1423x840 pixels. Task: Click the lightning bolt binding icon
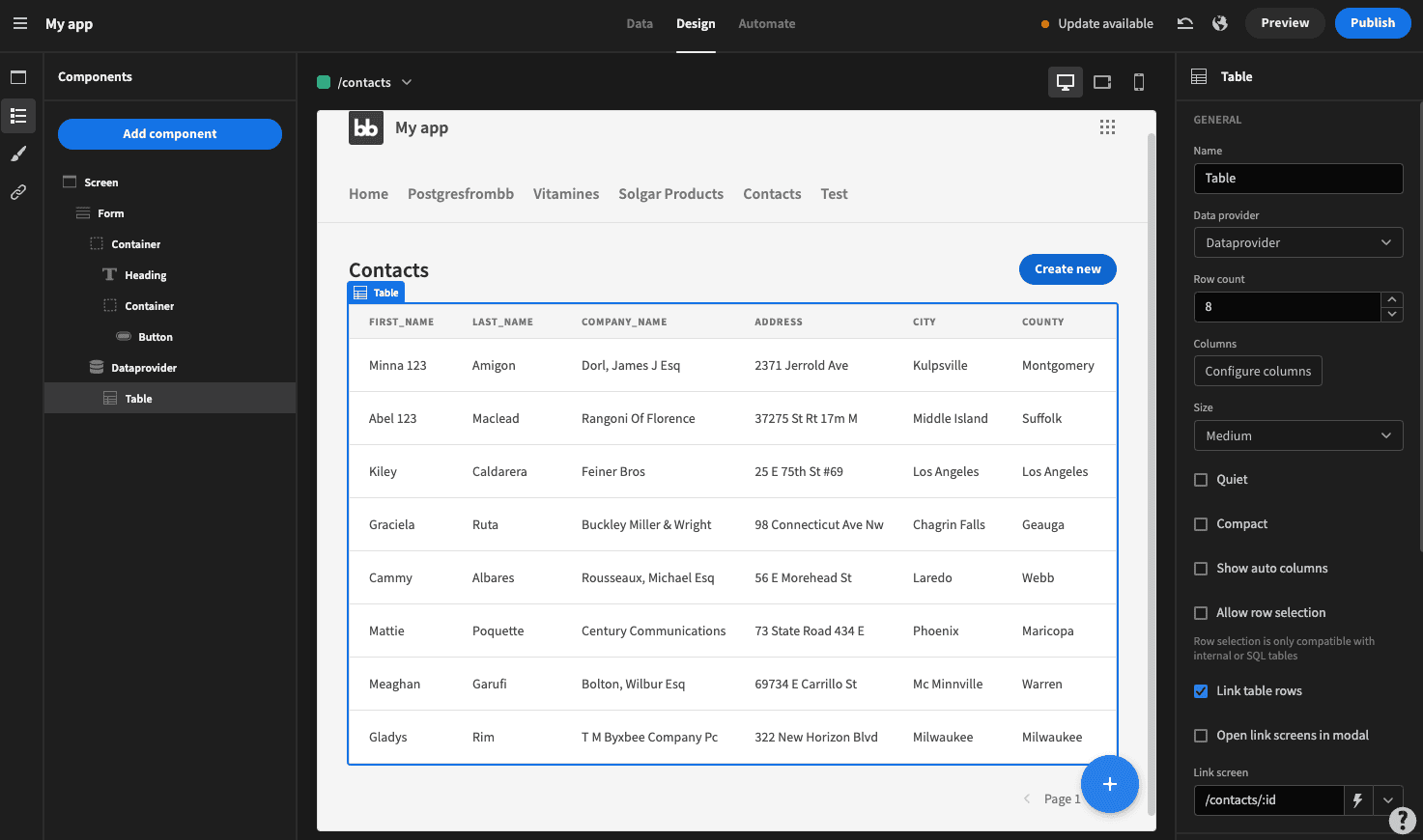1358,800
